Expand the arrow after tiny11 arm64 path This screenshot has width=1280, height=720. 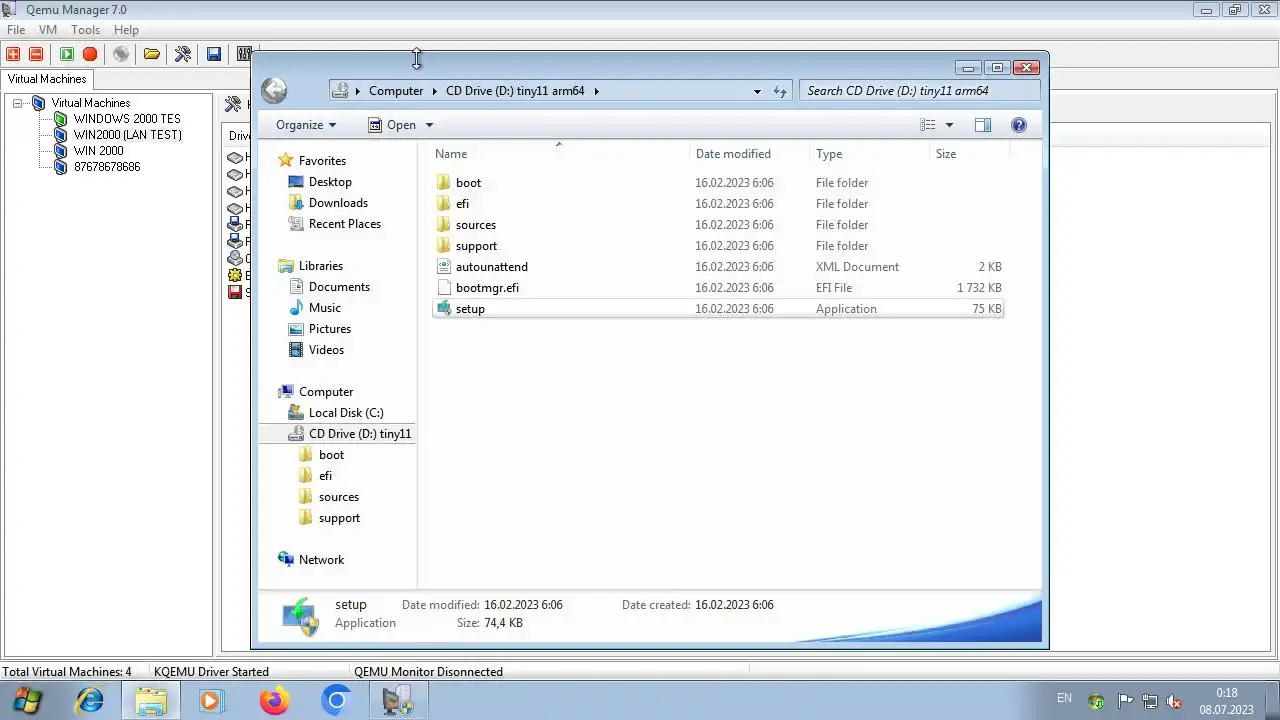tap(596, 91)
